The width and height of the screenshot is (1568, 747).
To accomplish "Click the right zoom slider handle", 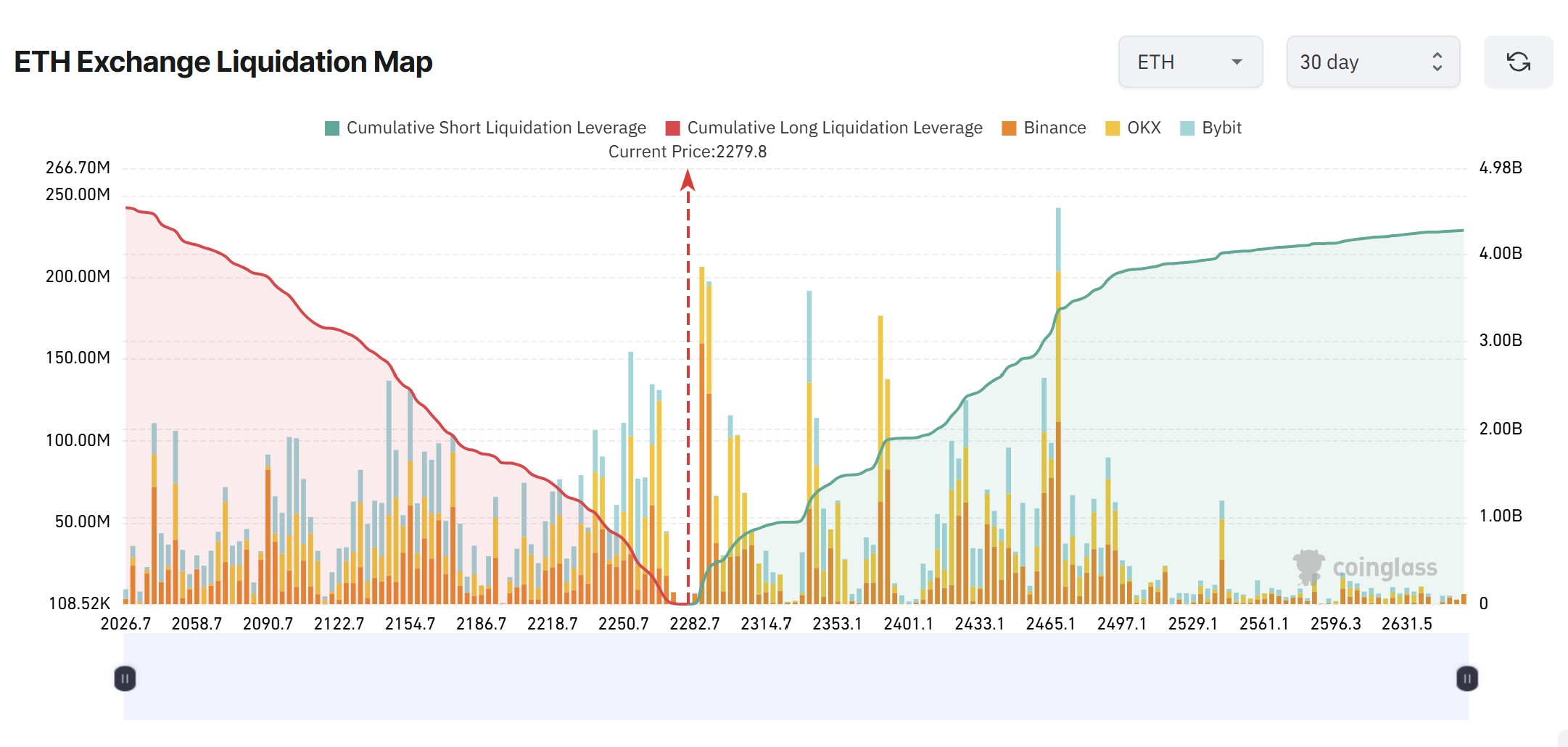I will point(1466,679).
